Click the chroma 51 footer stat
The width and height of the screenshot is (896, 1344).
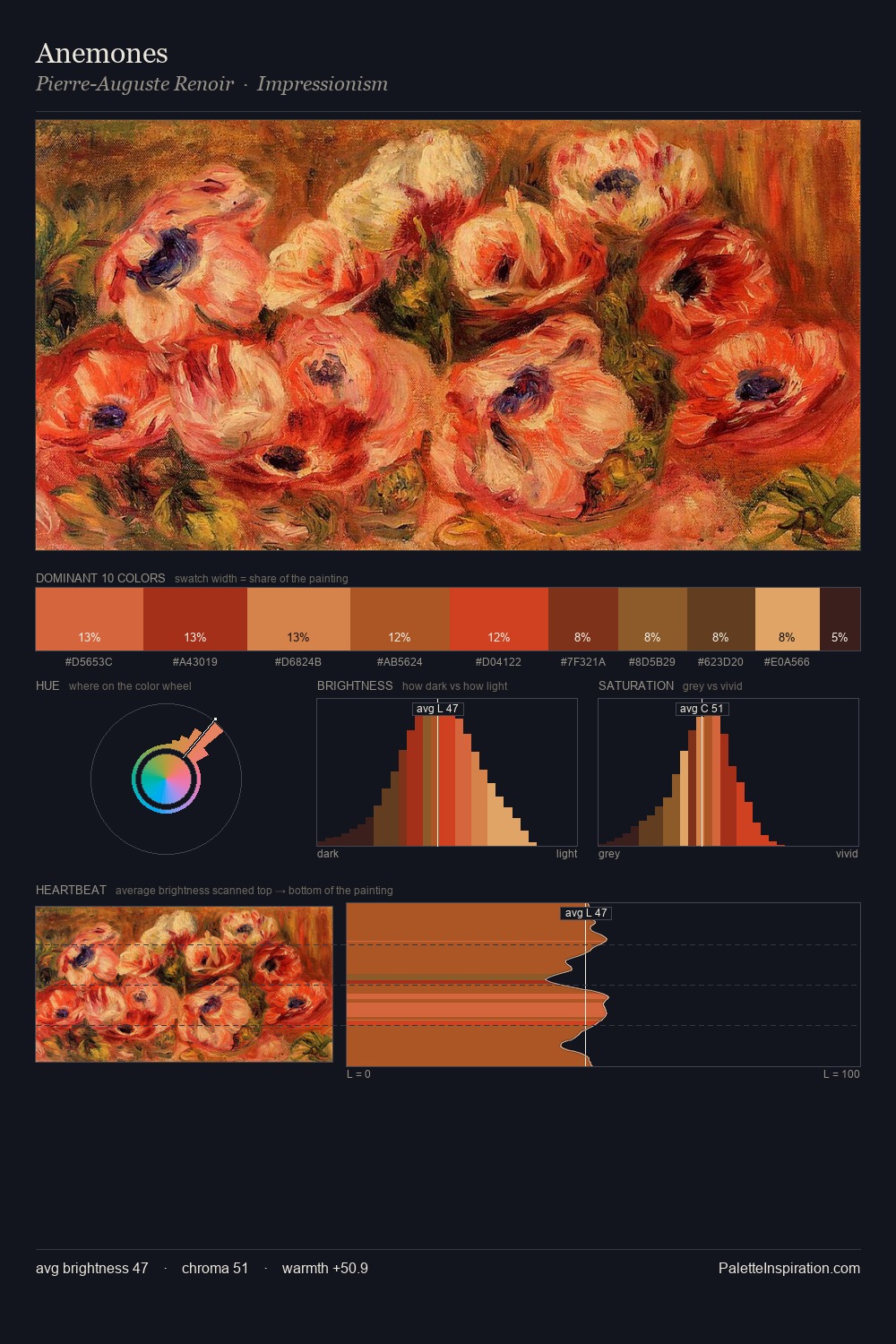pos(215,1268)
